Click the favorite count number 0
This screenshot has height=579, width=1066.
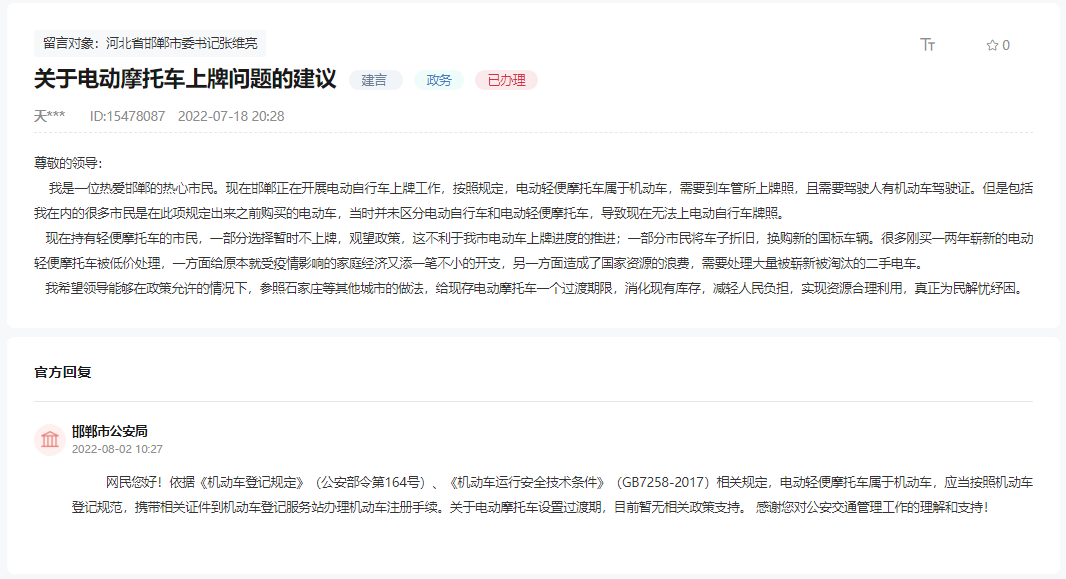pos(1006,46)
